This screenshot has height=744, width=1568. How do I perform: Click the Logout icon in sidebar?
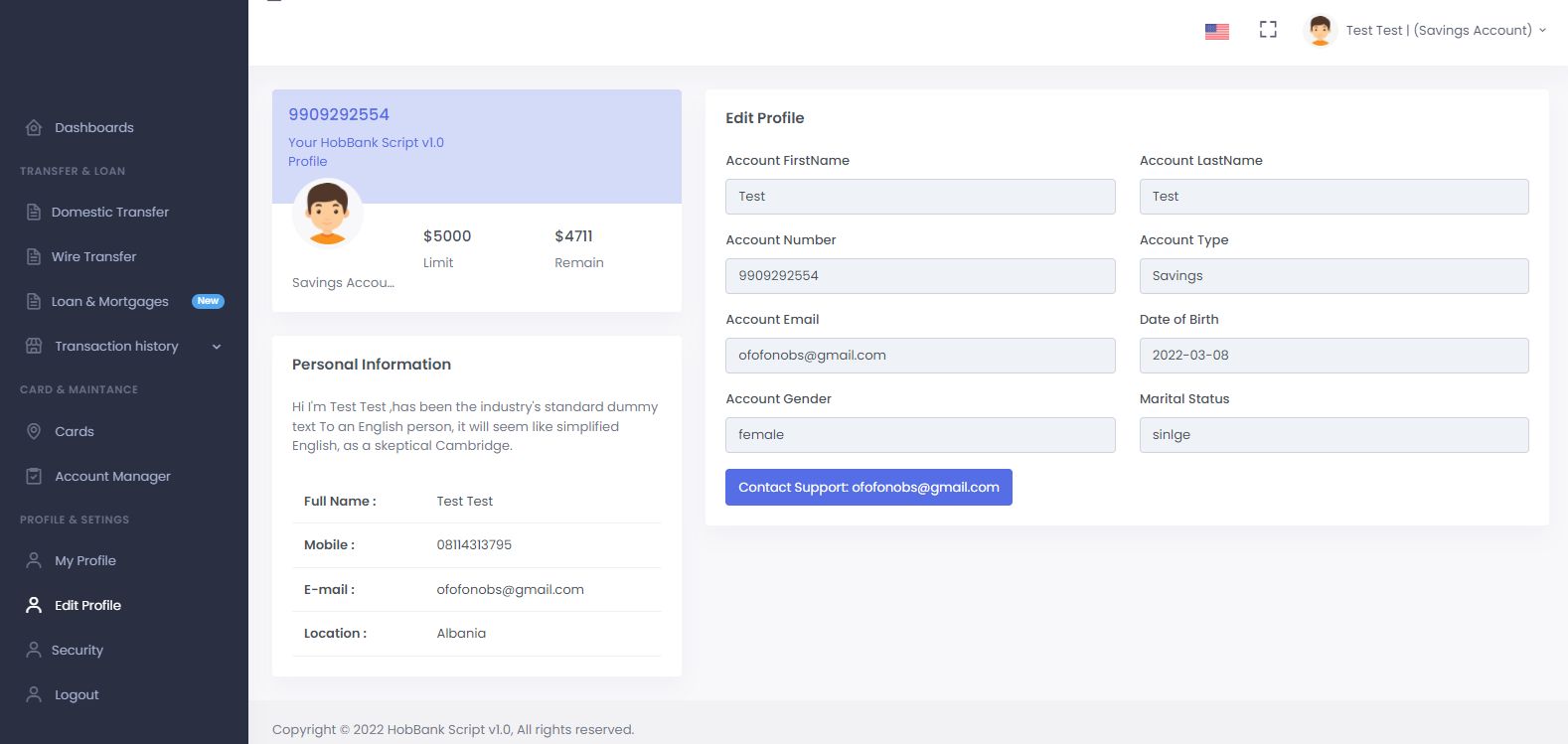click(x=34, y=694)
